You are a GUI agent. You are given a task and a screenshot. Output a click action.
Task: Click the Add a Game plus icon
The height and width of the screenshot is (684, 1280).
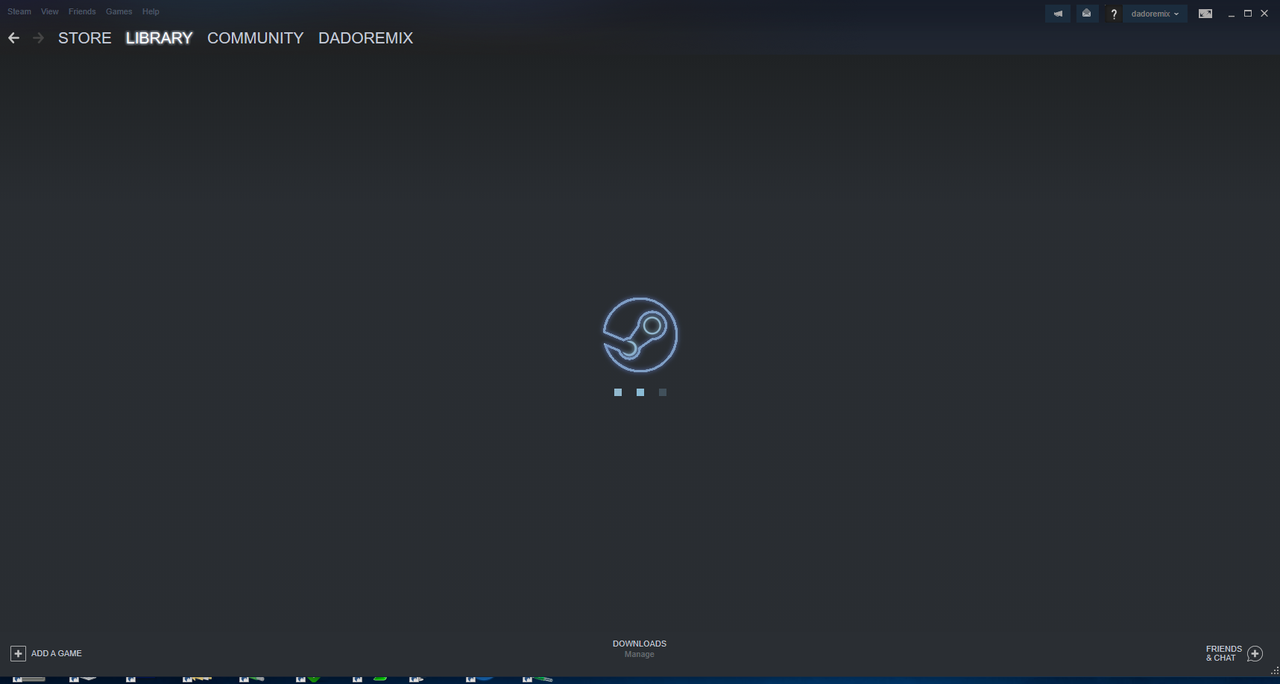click(x=18, y=653)
